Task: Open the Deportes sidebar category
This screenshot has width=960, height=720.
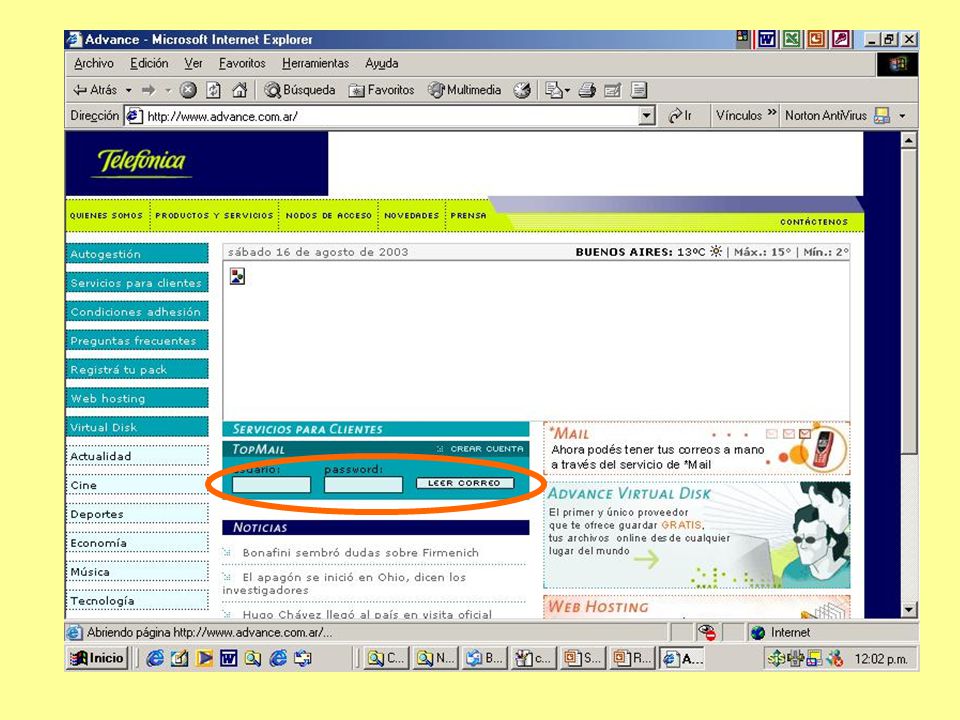Action: (137, 514)
